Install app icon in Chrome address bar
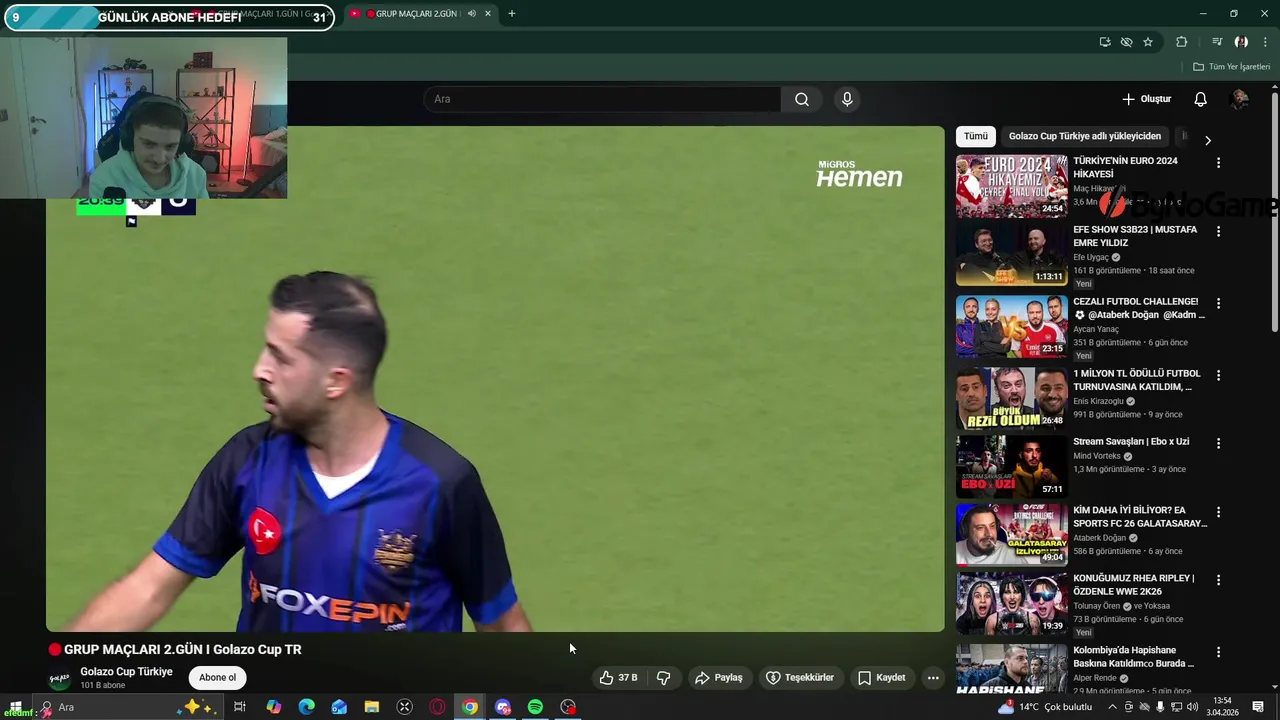 coord(1105,42)
